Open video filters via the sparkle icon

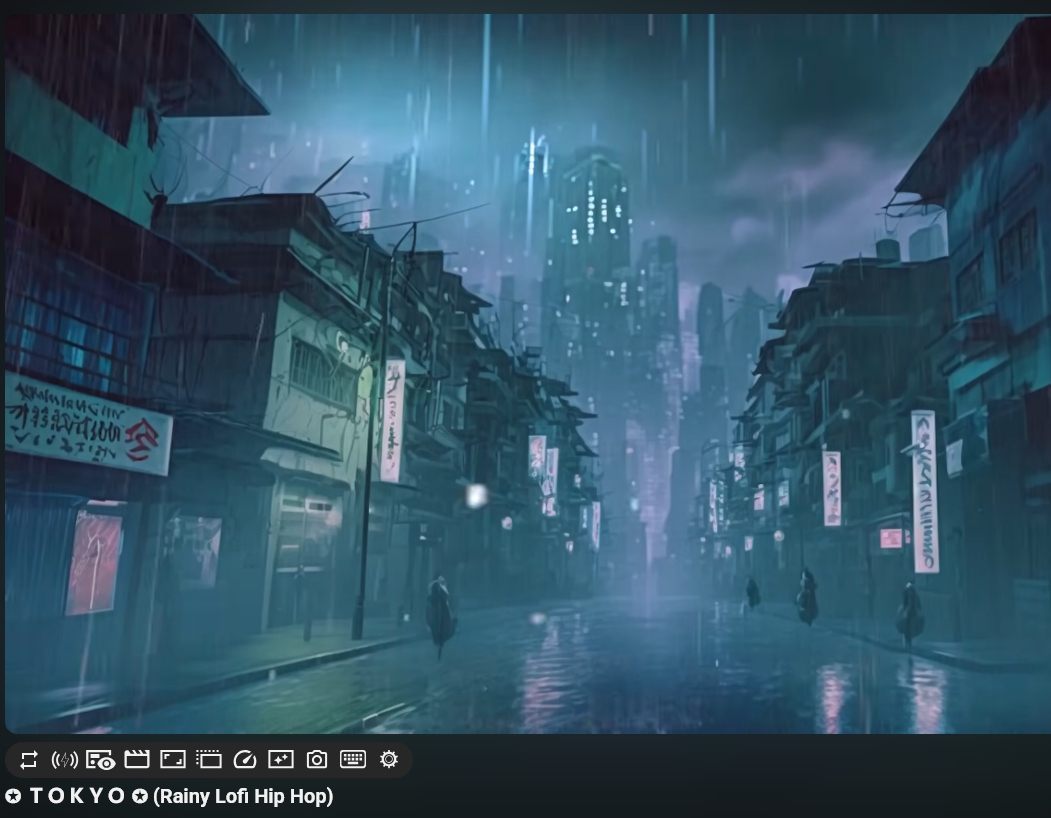click(281, 760)
